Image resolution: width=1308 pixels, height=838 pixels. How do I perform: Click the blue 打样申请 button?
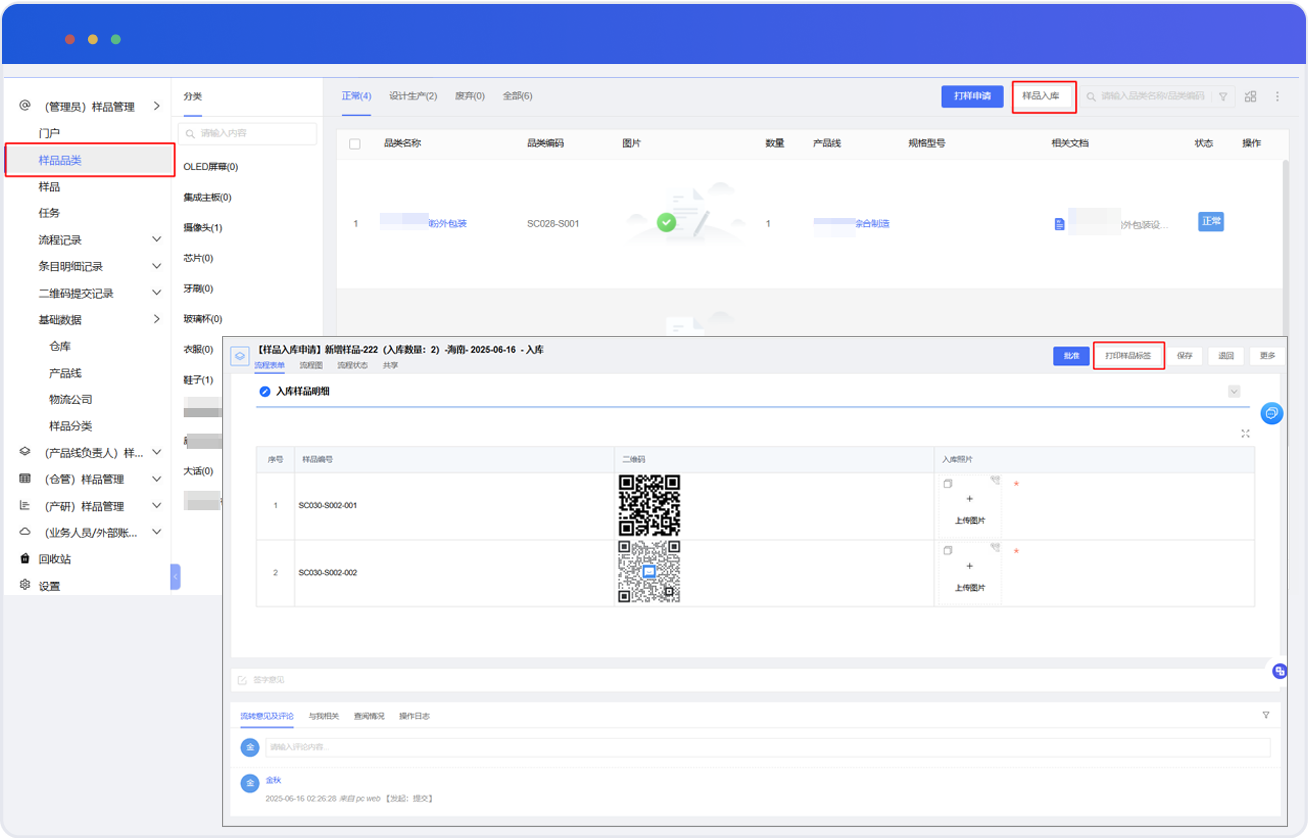(971, 96)
